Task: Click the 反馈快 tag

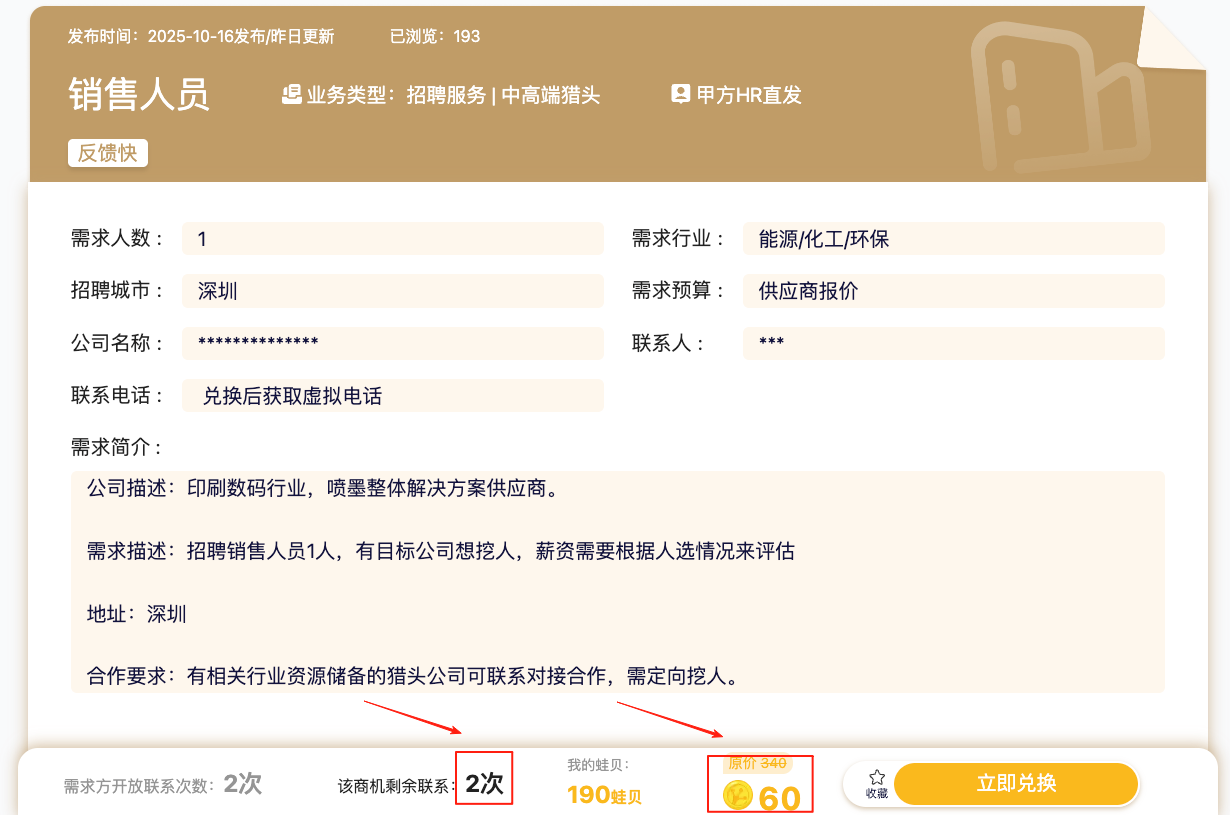Action: tap(108, 153)
